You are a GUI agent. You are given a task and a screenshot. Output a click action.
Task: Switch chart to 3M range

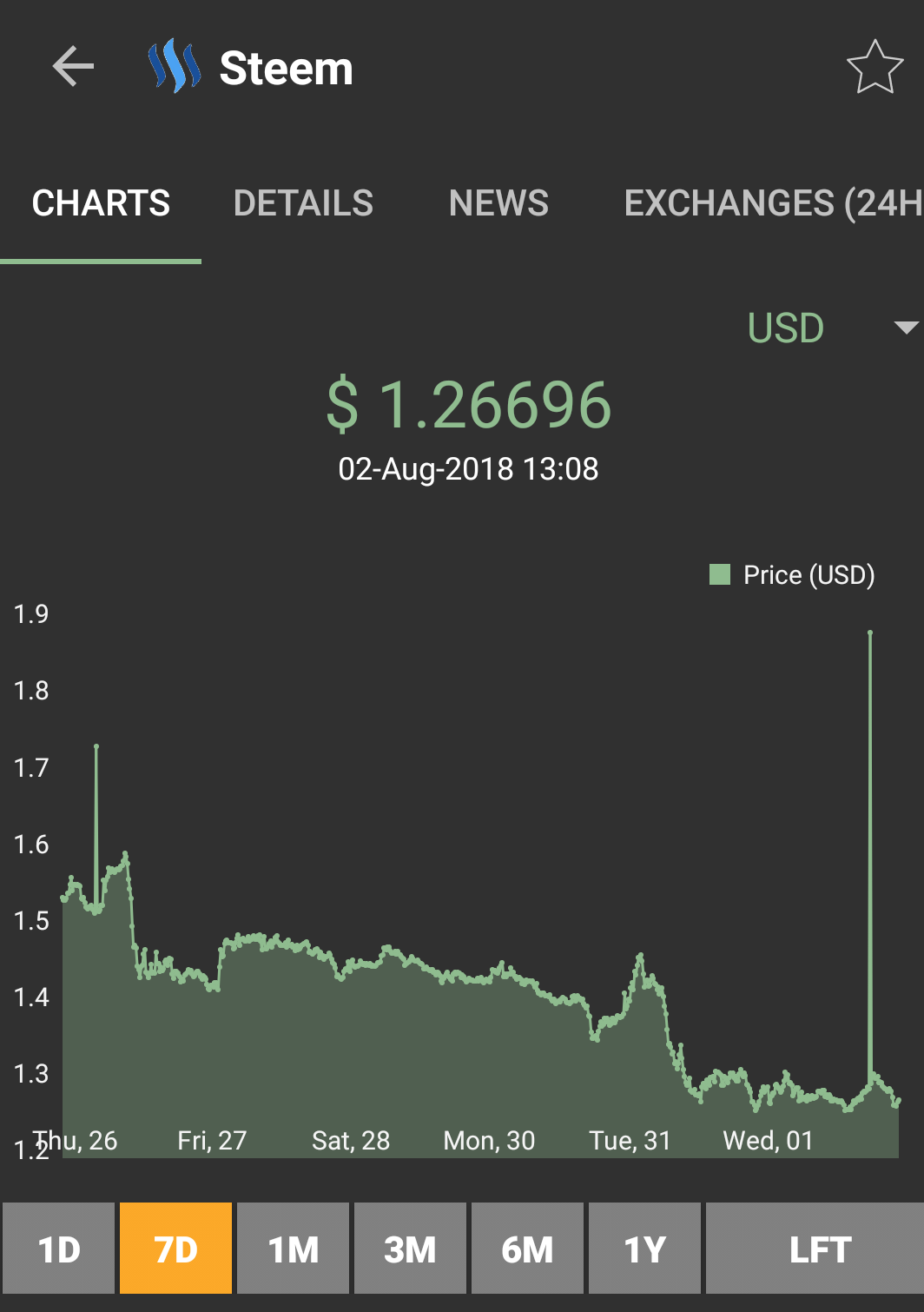(410, 1249)
